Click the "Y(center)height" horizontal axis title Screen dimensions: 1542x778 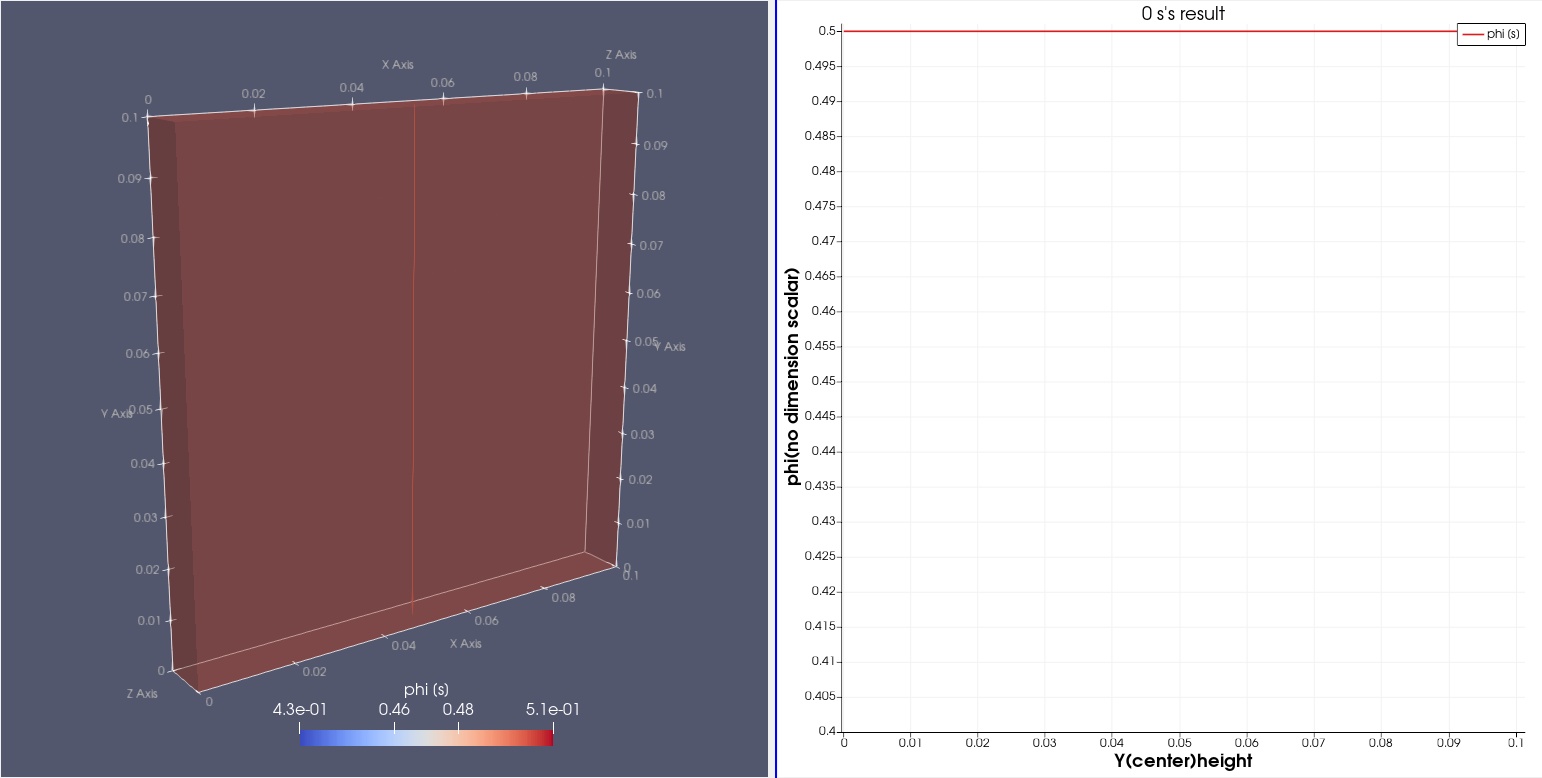click(1182, 761)
